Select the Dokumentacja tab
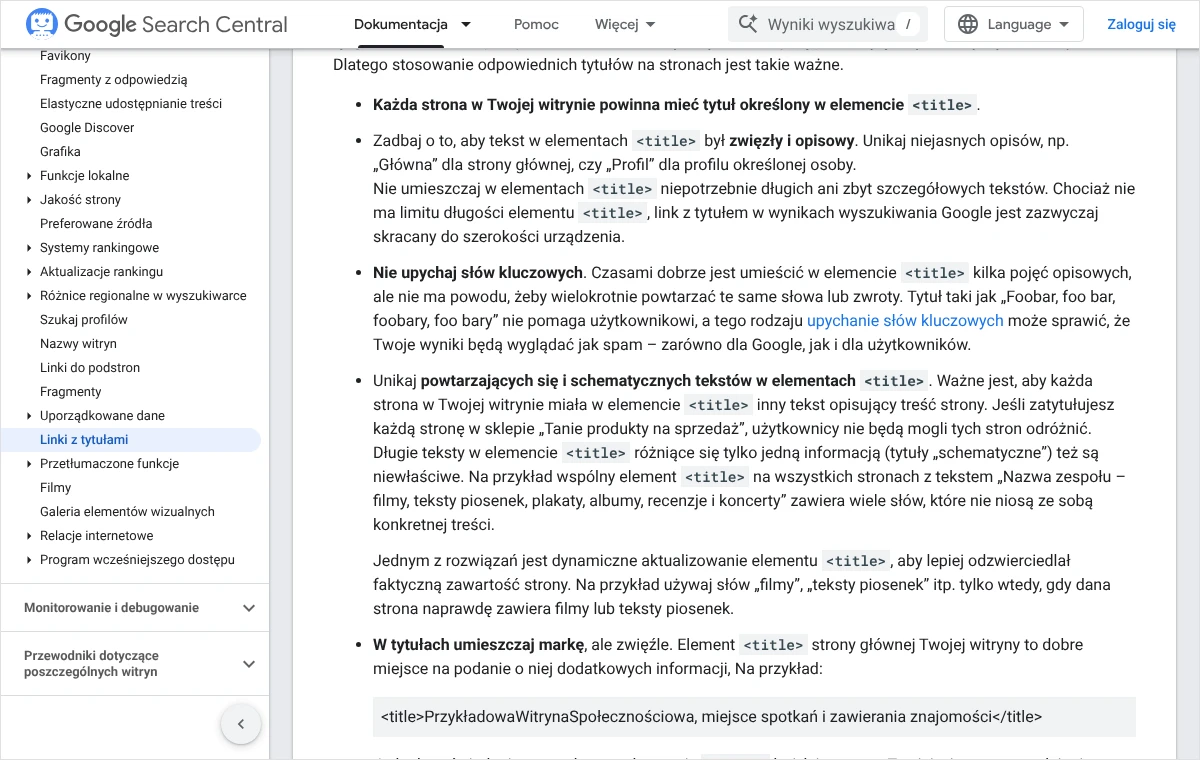 (401, 24)
